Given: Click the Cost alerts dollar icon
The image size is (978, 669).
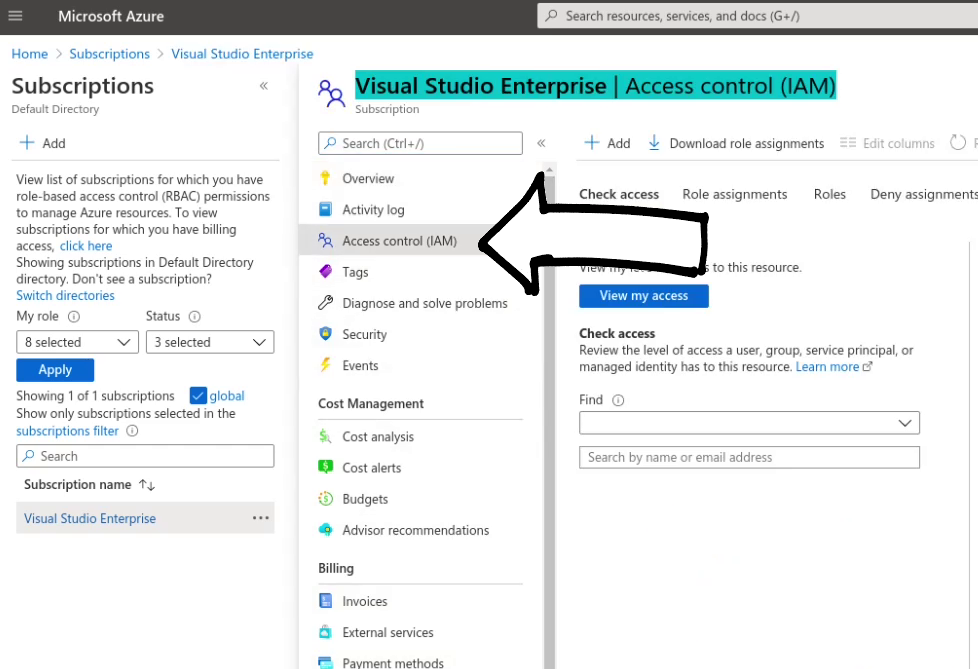Looking at the screenshot, I should (x=325, y=468).
